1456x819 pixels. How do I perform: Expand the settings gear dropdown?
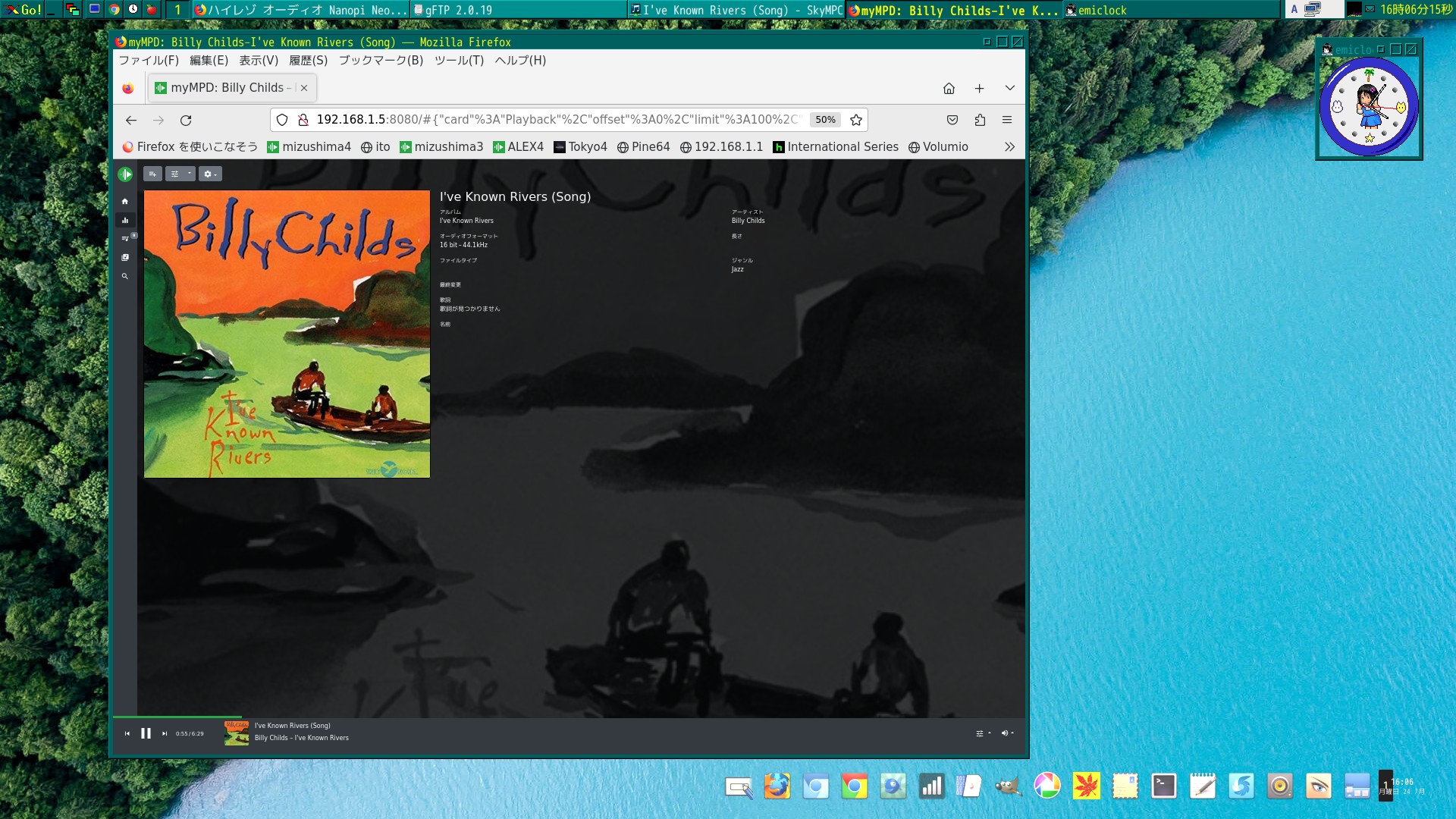(x=210, y=174)
